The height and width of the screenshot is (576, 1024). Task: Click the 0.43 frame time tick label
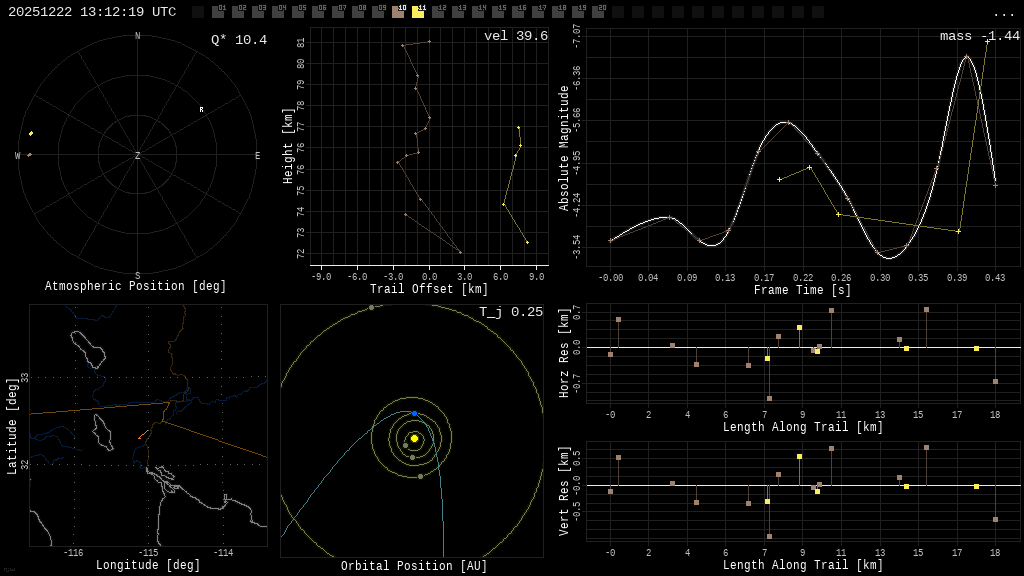(x=995, y=278)
